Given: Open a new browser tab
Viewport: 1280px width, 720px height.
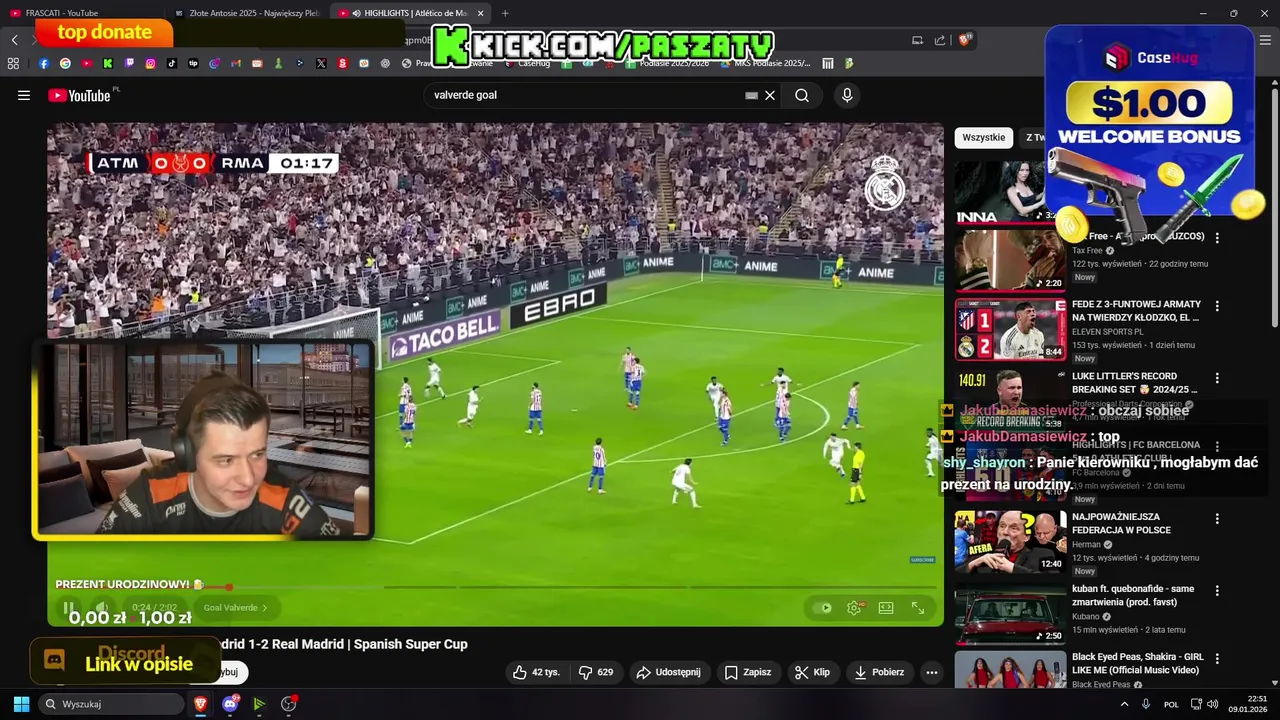Looking at the screenshot, I should pyautogui.click(x=505, y=13).
